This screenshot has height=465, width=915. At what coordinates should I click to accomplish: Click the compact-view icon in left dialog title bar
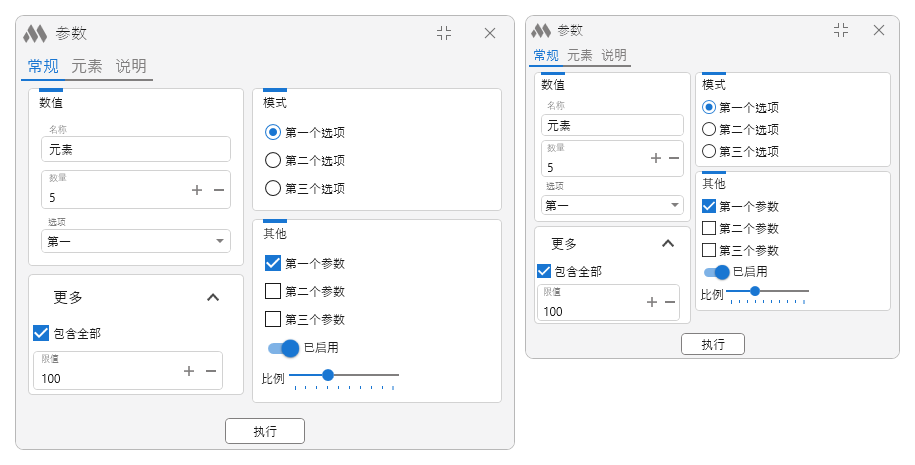(x=444, y=33)
